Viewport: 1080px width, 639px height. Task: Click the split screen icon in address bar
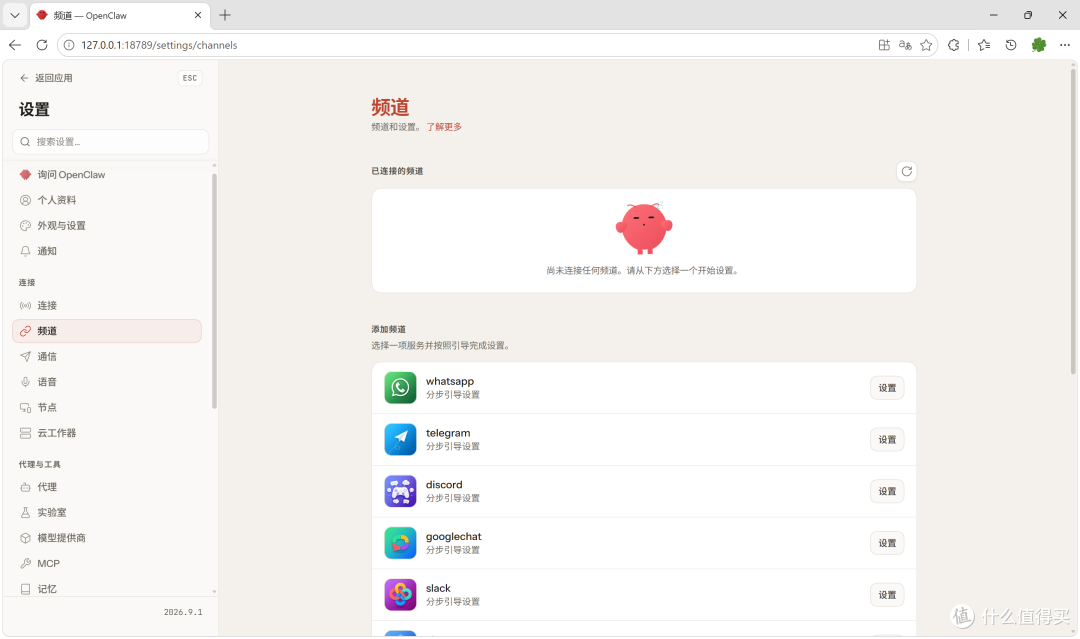click(x=884, y=45)
